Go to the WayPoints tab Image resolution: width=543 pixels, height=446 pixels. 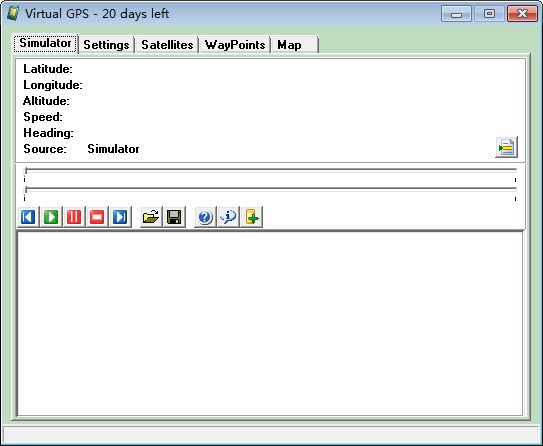[x=235, y=45]
